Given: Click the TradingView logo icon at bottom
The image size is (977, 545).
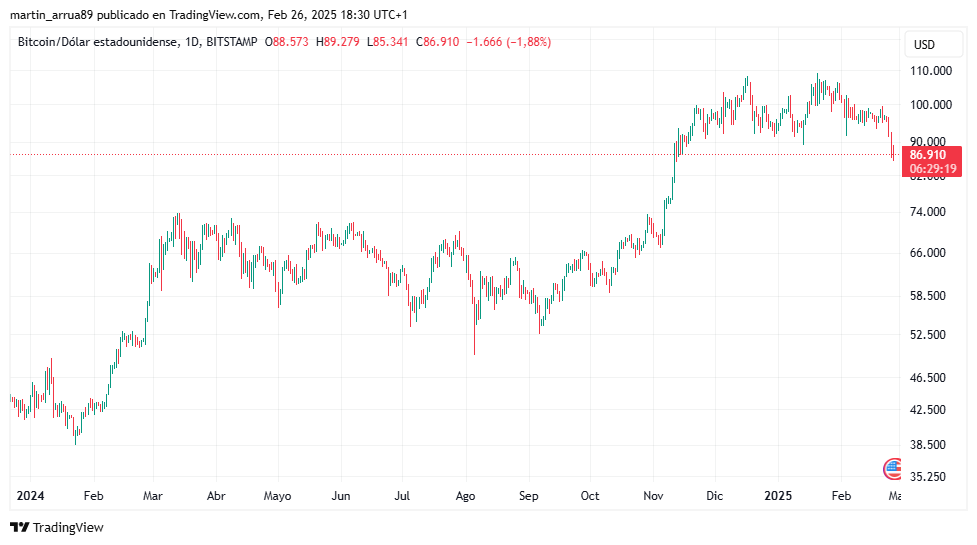Looking at the screenshot, I should [19, 528].
